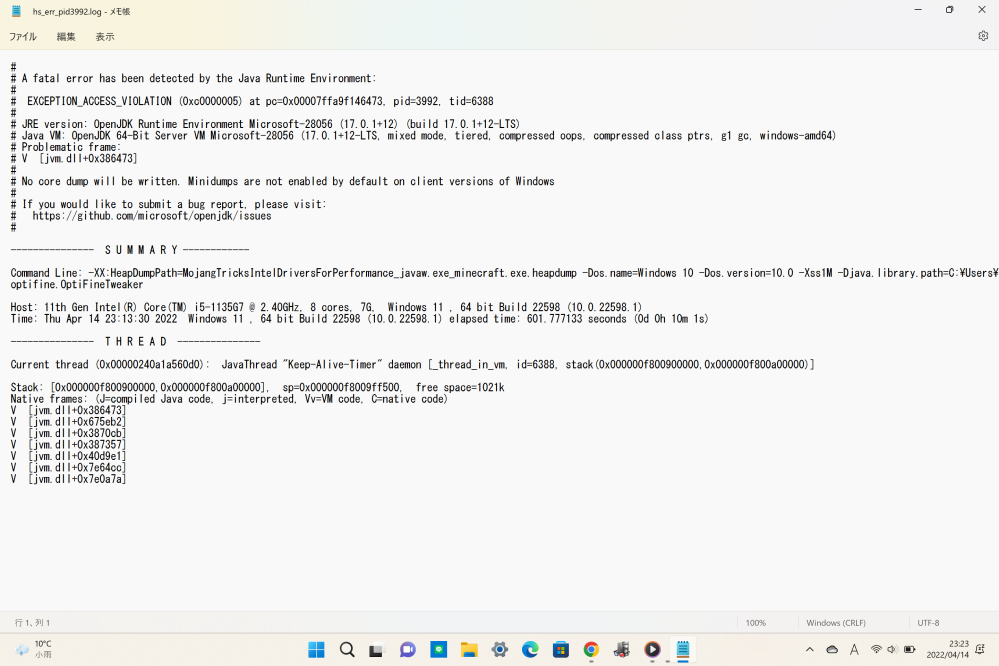Click the Time: Thu Apr 14 line
The width and height of the screenshot is (999, 666).
click(x=359, y=319)
